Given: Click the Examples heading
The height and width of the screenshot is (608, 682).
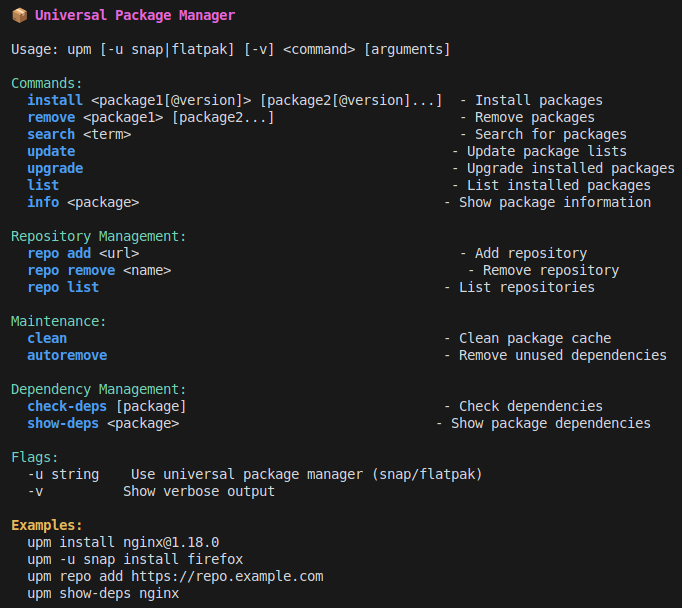Looking at the screenshot, I should tap(47, 525).
